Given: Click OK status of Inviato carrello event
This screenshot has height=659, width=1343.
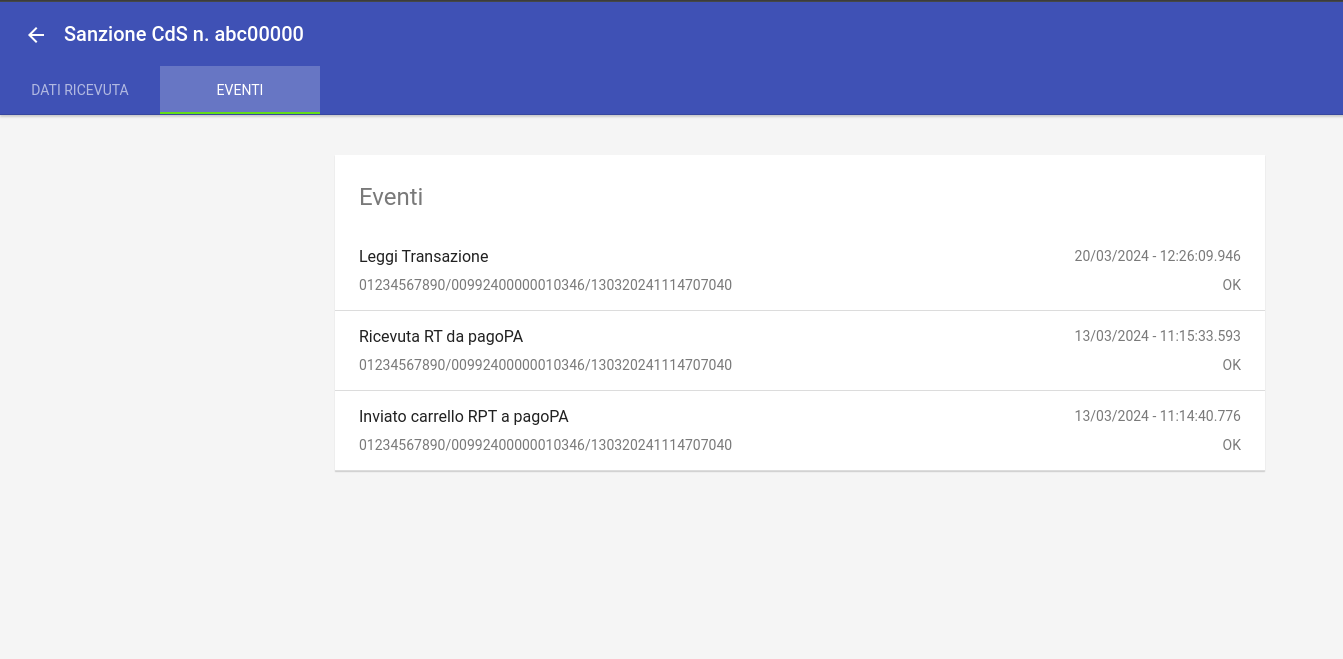Looking at the screenshot, I should [x=1231, y=445].
